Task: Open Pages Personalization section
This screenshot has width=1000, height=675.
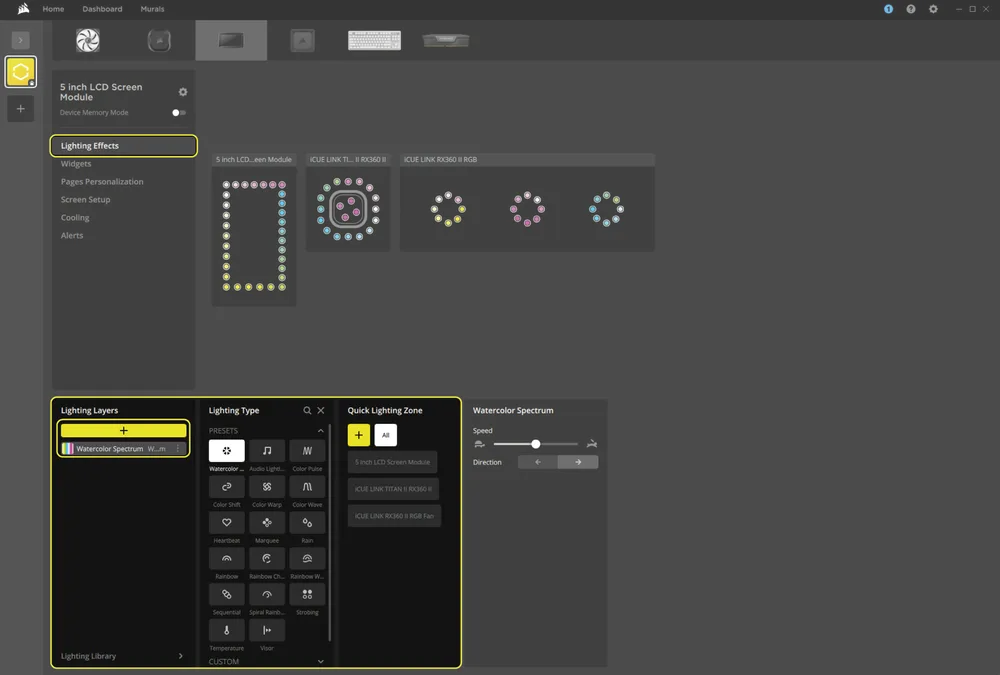Action: (102, 182)
